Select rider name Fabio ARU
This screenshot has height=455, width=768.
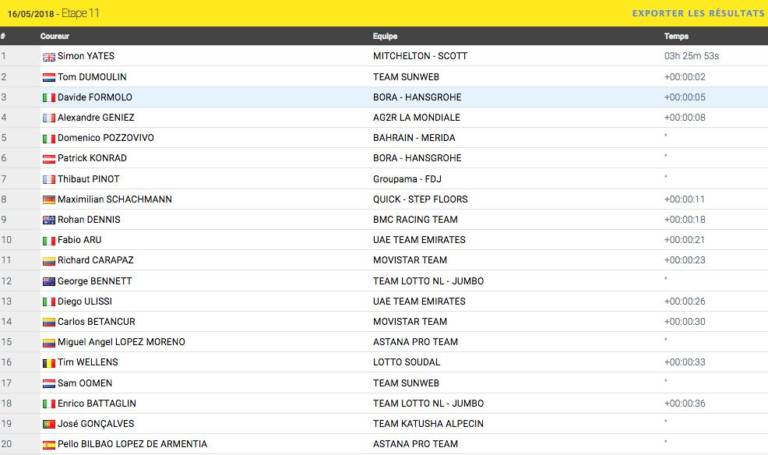click(79, 239)
